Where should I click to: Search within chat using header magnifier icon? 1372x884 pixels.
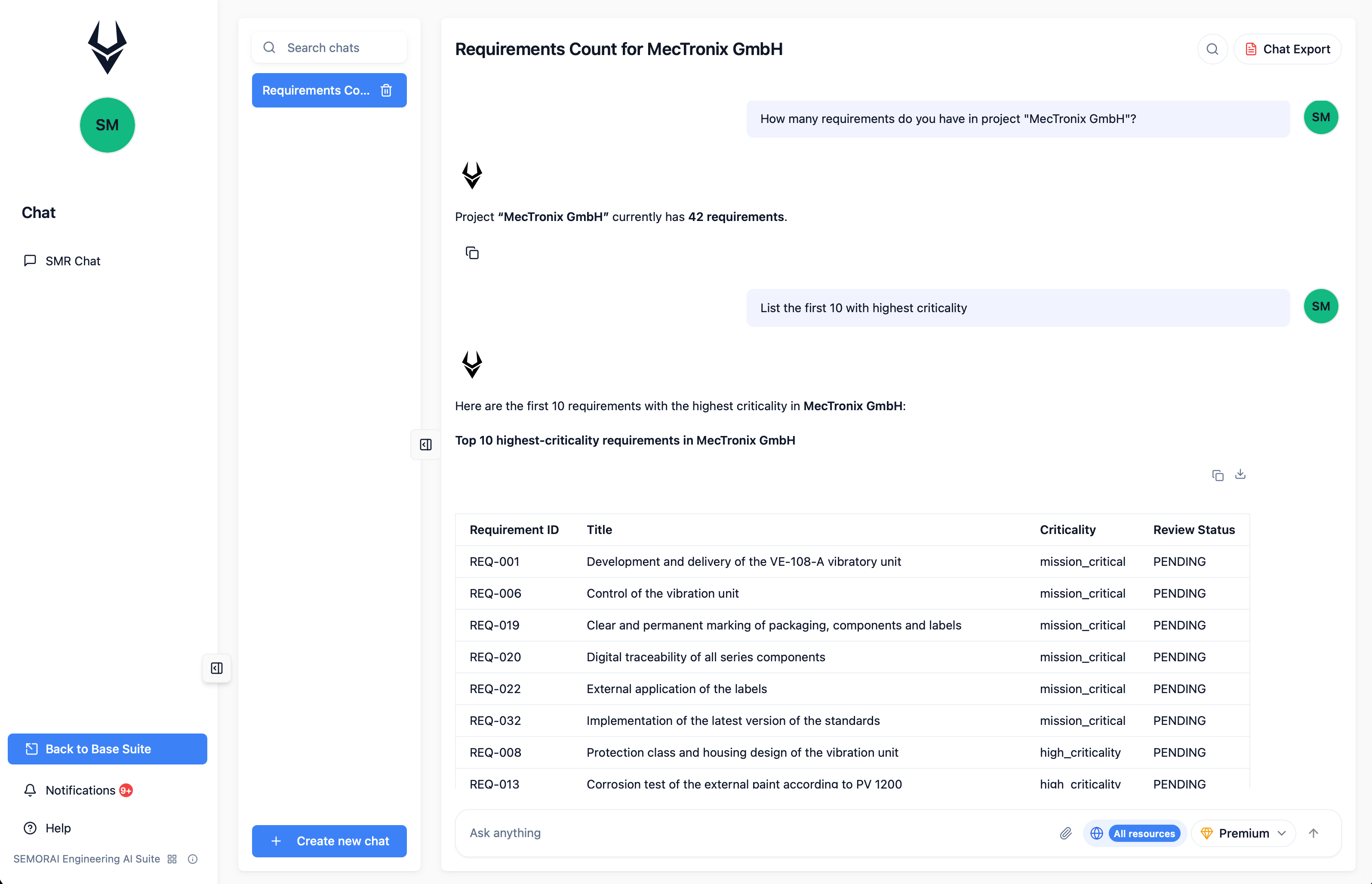pos(1212,49)
